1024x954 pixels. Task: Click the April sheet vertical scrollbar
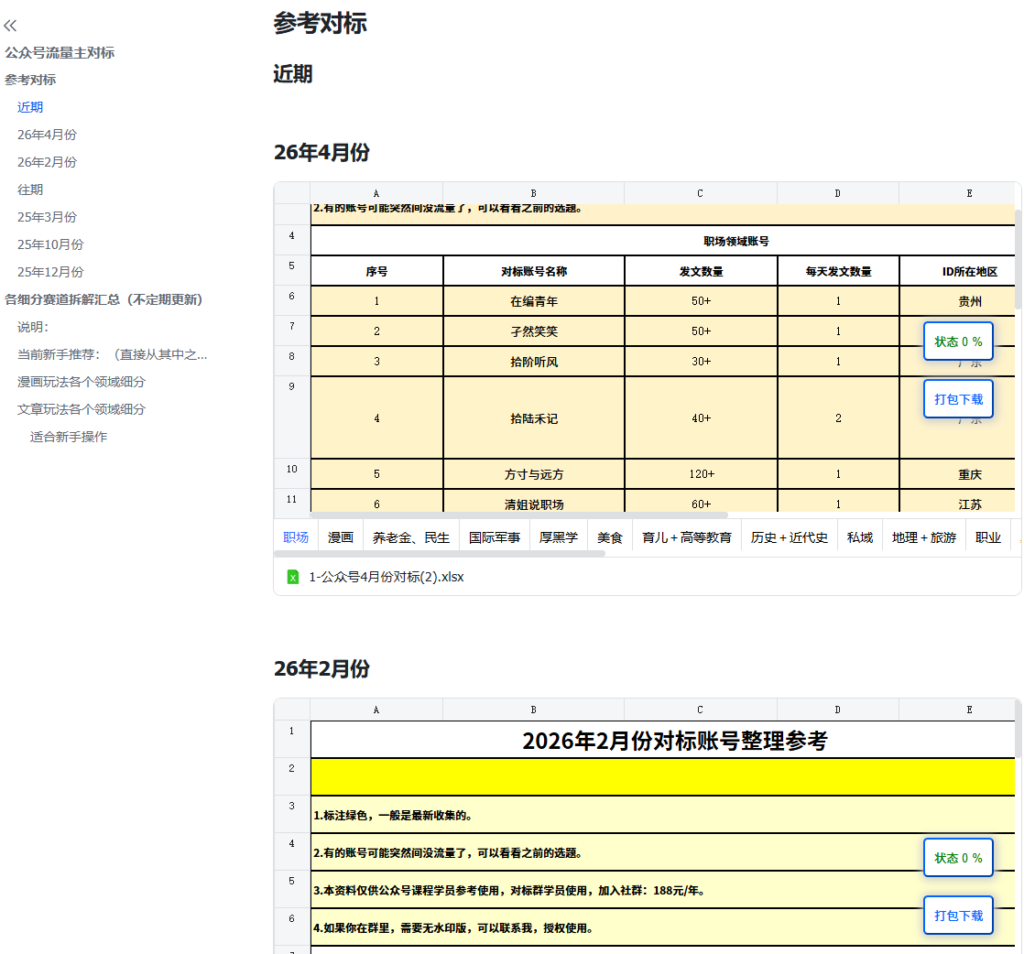coord(1018,259)
